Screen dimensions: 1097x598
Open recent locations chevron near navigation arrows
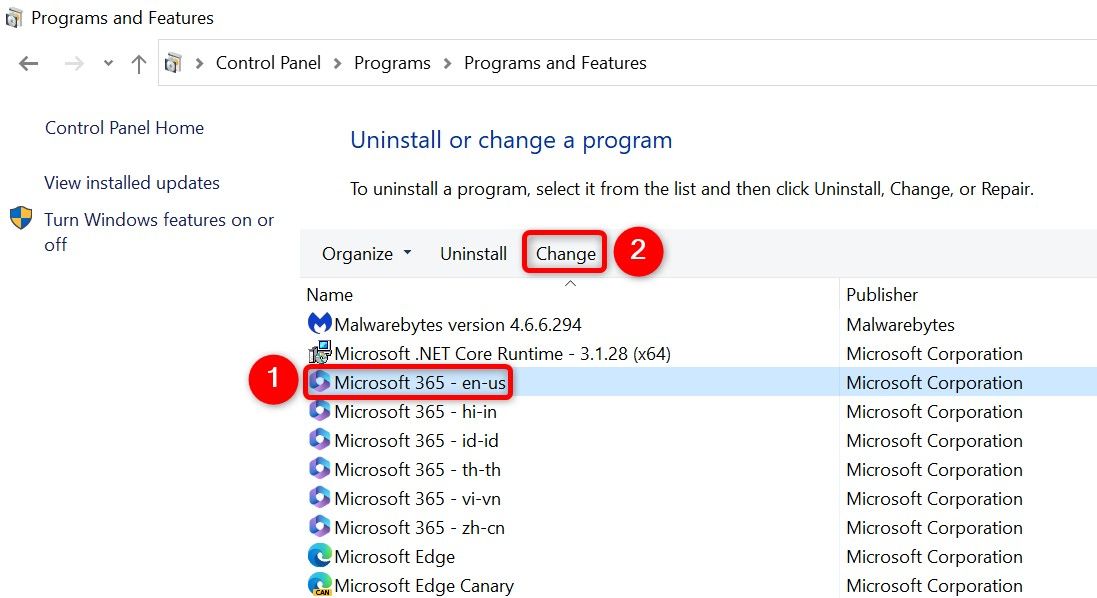coord(108,62)
